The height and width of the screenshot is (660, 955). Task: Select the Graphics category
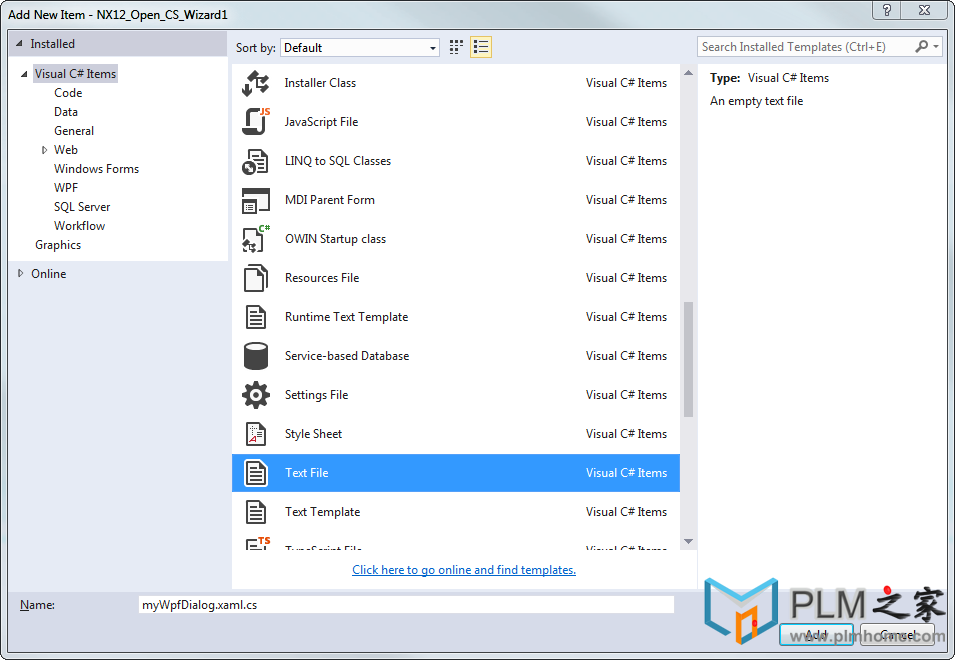58,245
